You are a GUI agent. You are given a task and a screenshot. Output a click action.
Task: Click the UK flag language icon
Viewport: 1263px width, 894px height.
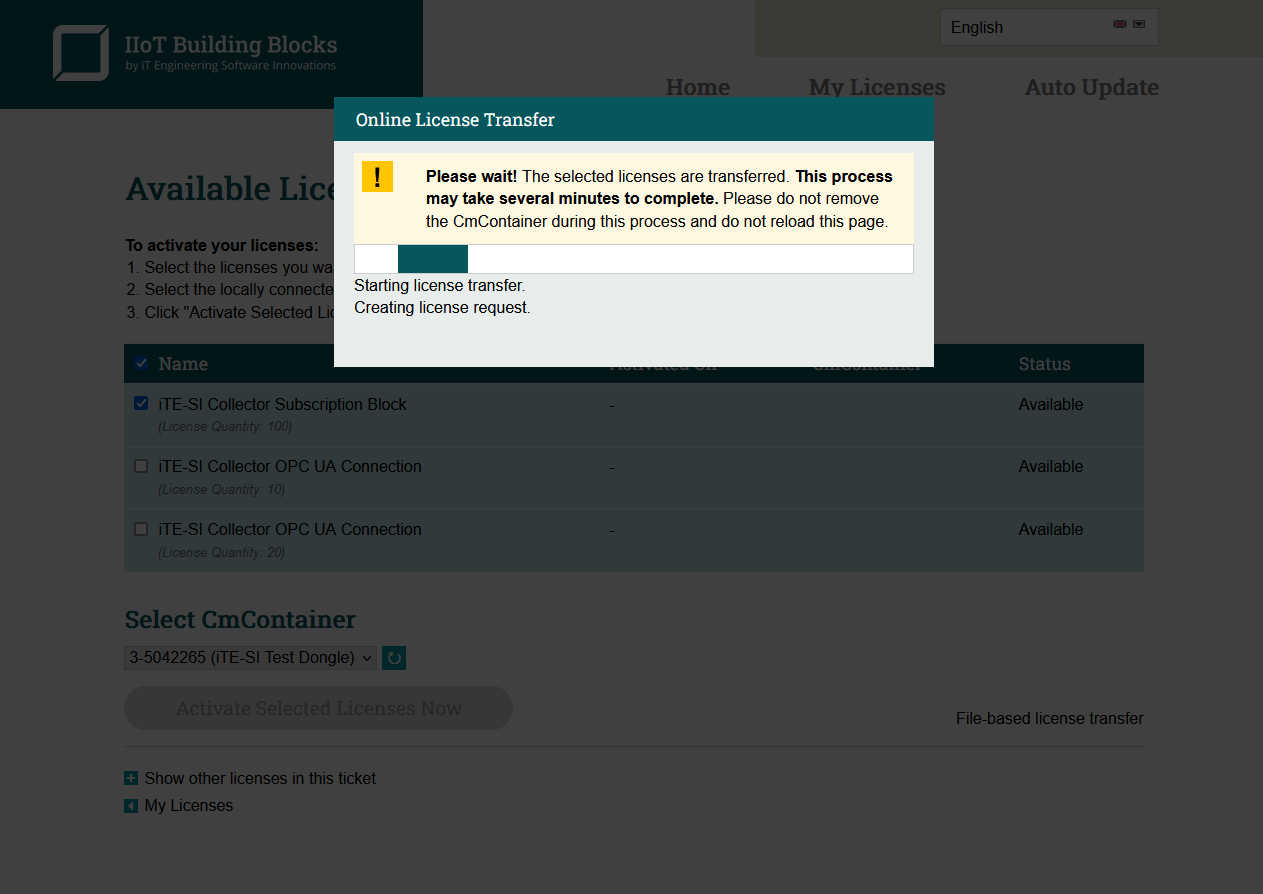1119,24
